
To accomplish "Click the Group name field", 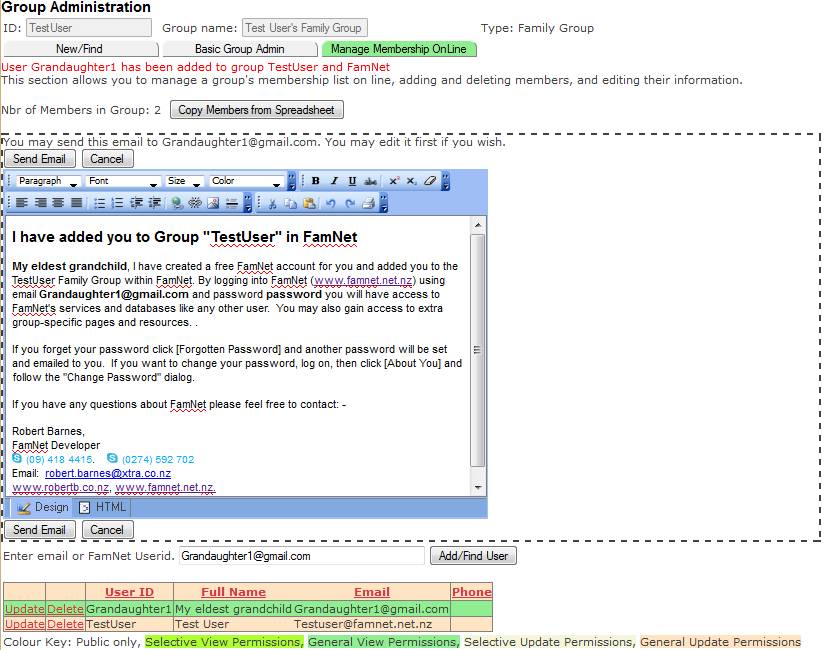I will pos(305,28).
